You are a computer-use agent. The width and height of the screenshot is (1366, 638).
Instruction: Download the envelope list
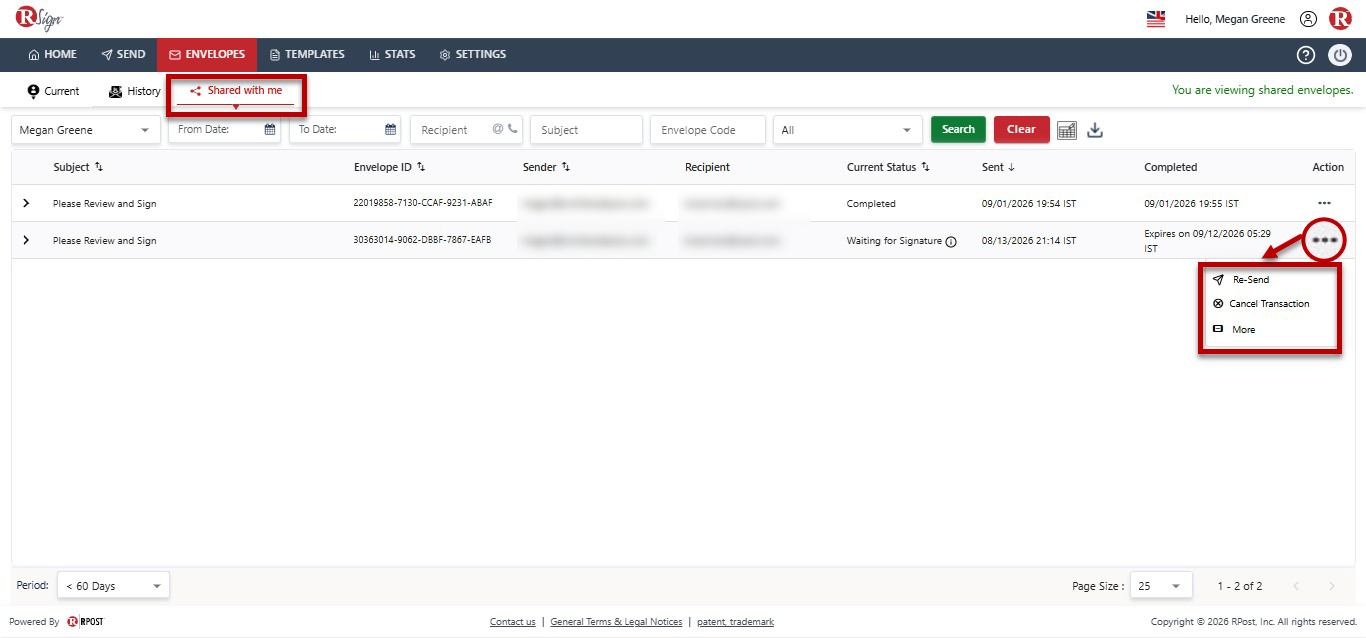[x=1095, y=130]
